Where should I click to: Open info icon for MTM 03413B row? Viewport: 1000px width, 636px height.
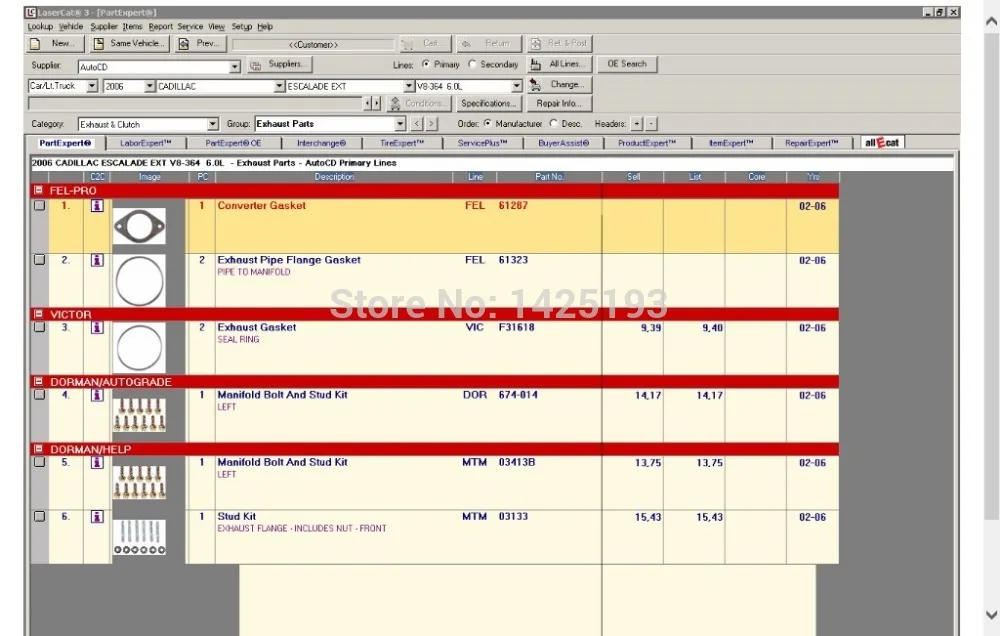click(97, 462)
